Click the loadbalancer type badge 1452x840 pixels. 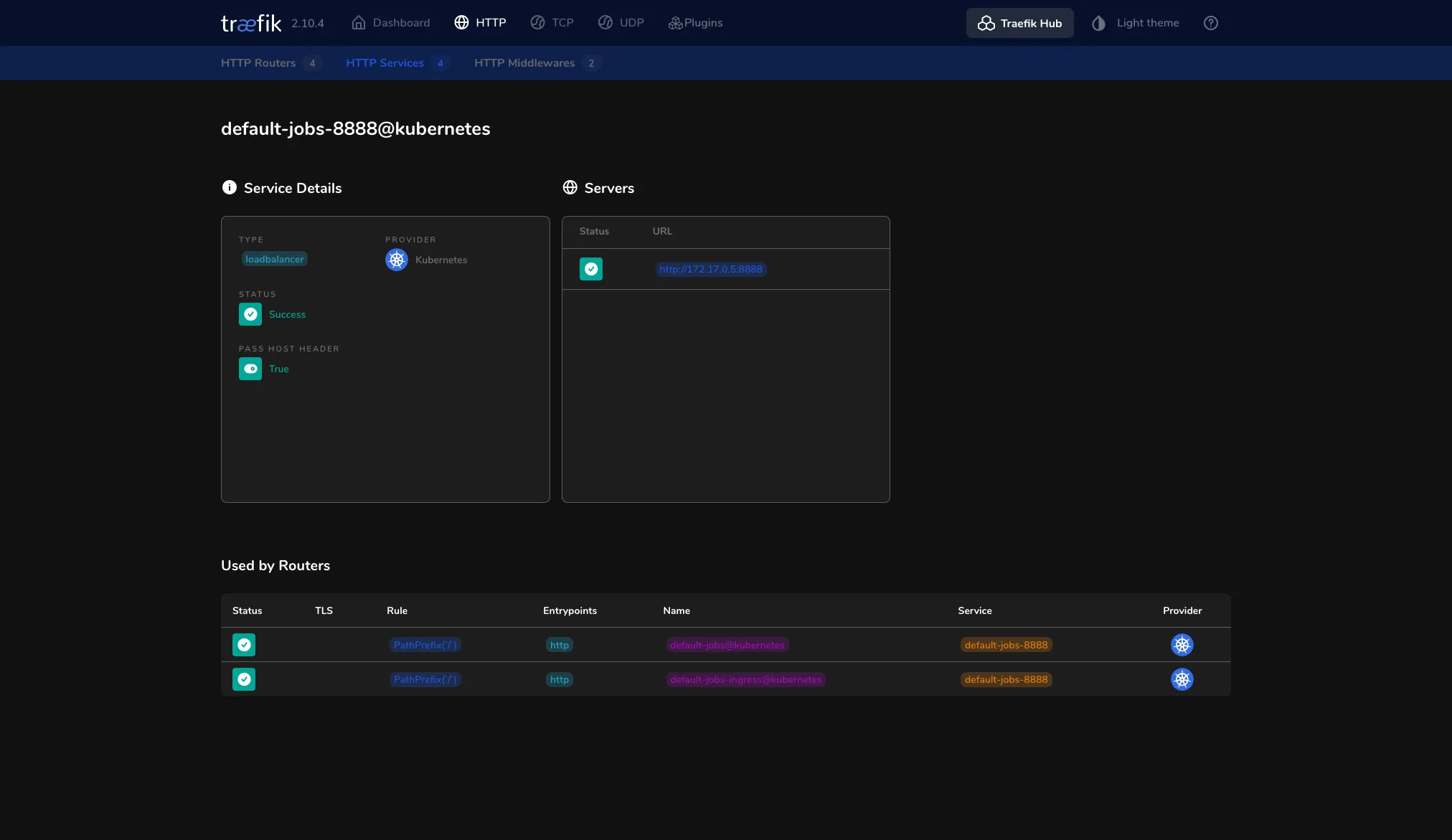275,259
